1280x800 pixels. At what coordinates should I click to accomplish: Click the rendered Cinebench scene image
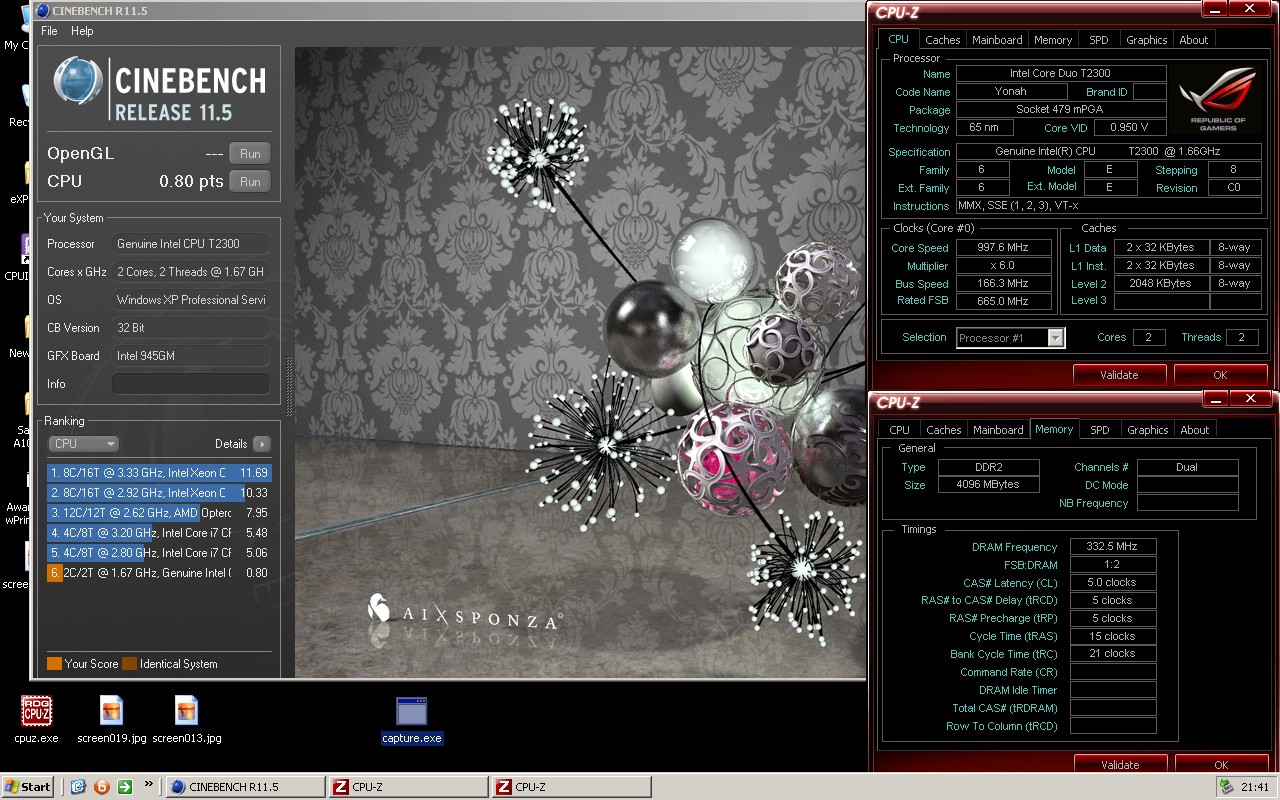click(580, 362)
